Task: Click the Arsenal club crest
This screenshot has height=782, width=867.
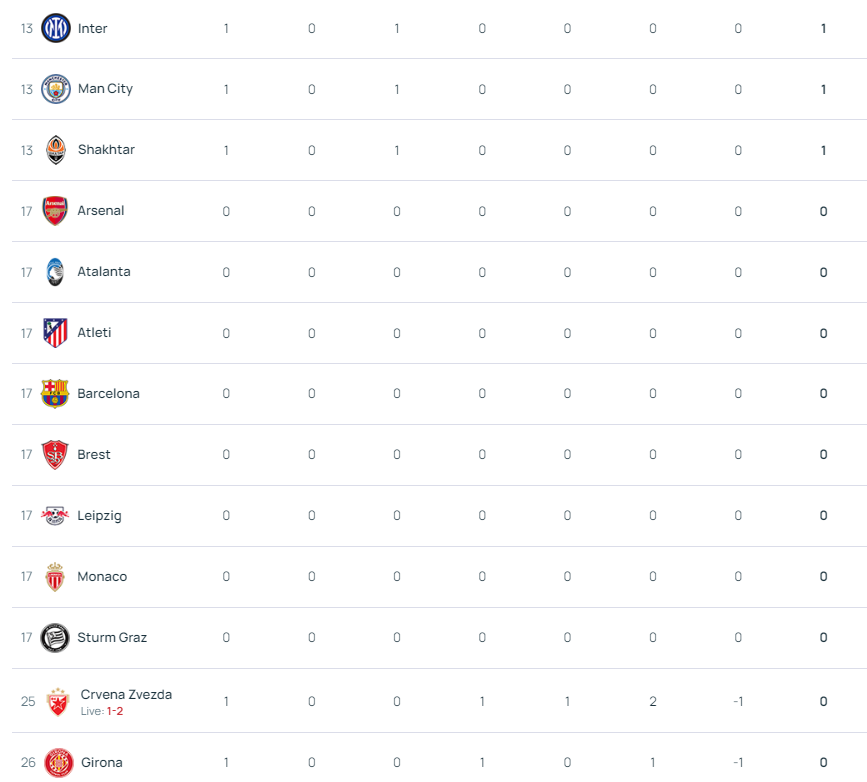Action: [x=55, y=211]
